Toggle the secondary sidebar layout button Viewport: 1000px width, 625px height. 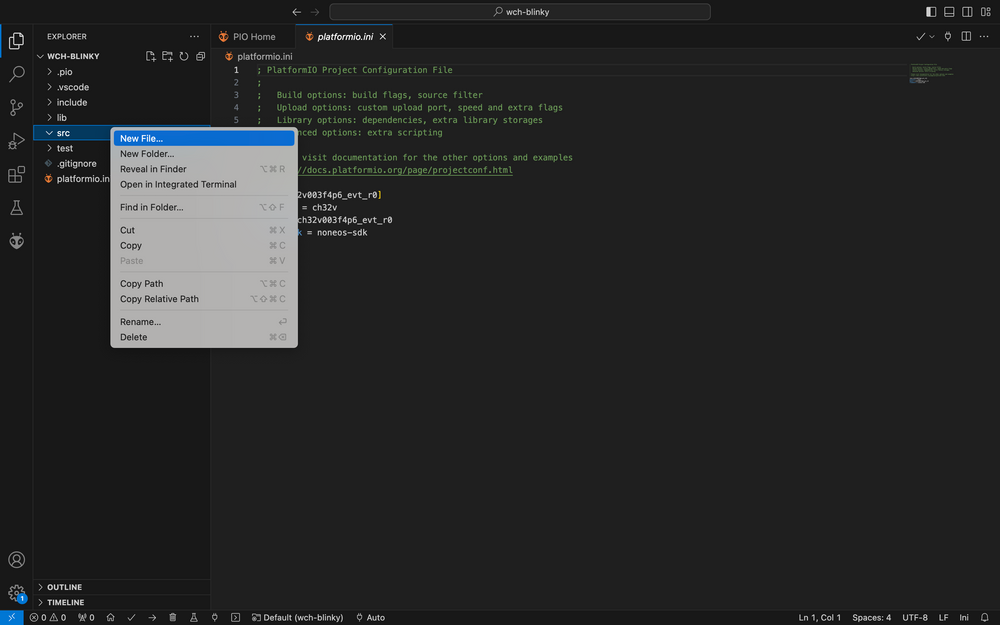[967, 12]
